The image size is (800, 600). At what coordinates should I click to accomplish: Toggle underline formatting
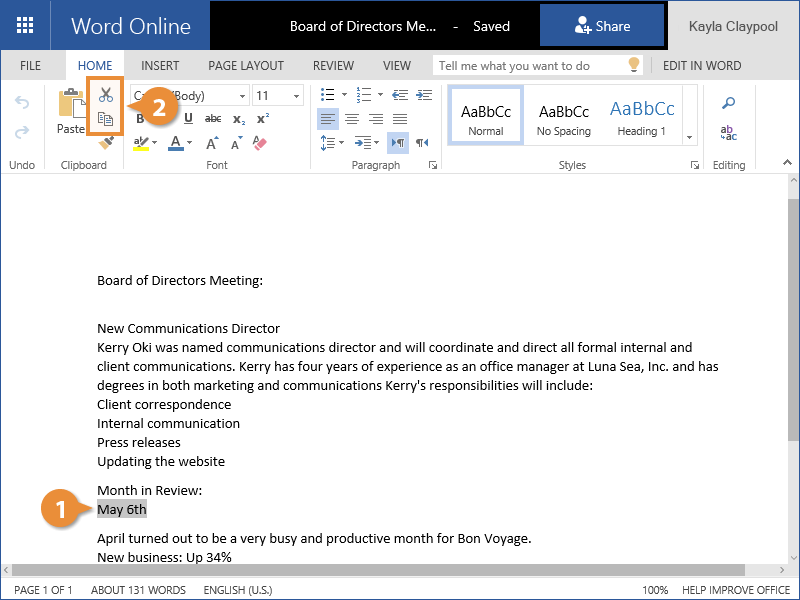point(186,119)
